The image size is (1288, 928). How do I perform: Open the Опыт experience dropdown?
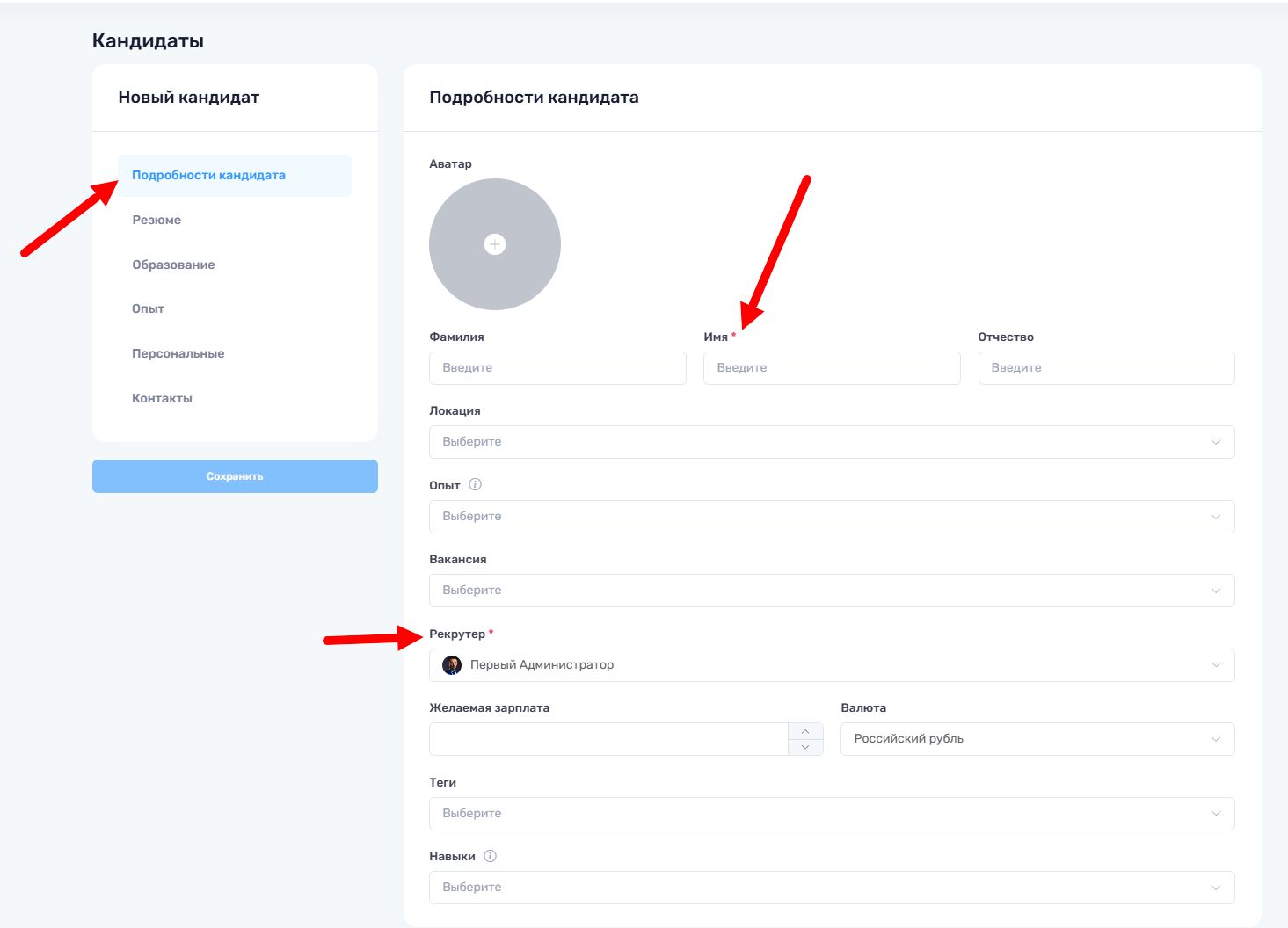click(x=831, y=517)
